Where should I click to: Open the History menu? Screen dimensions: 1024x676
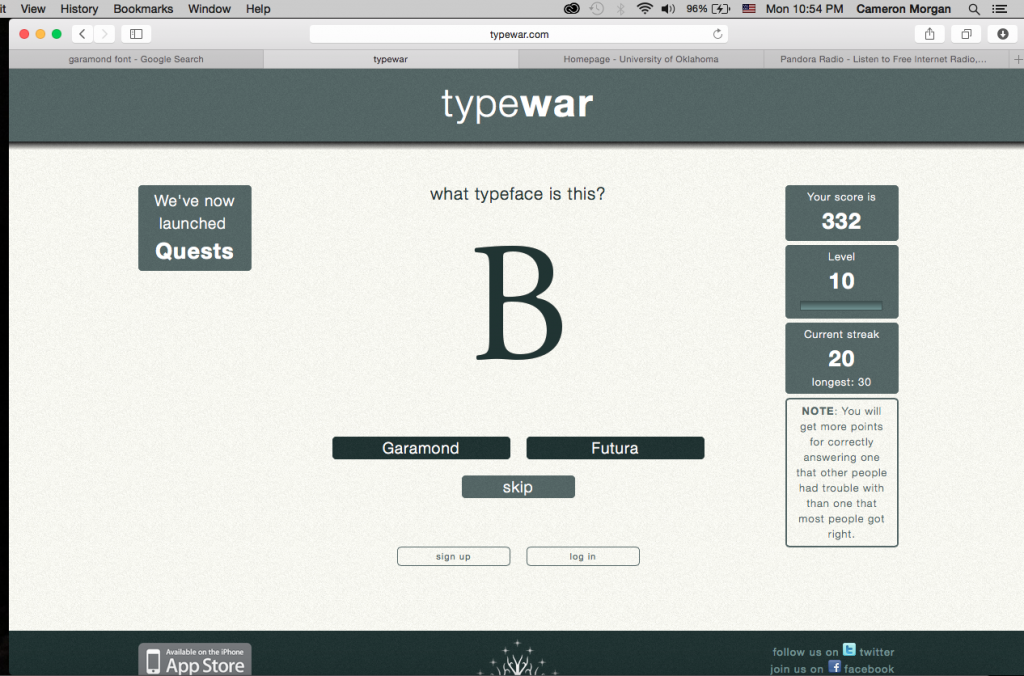pyautogui.click(x=79, y=8)
